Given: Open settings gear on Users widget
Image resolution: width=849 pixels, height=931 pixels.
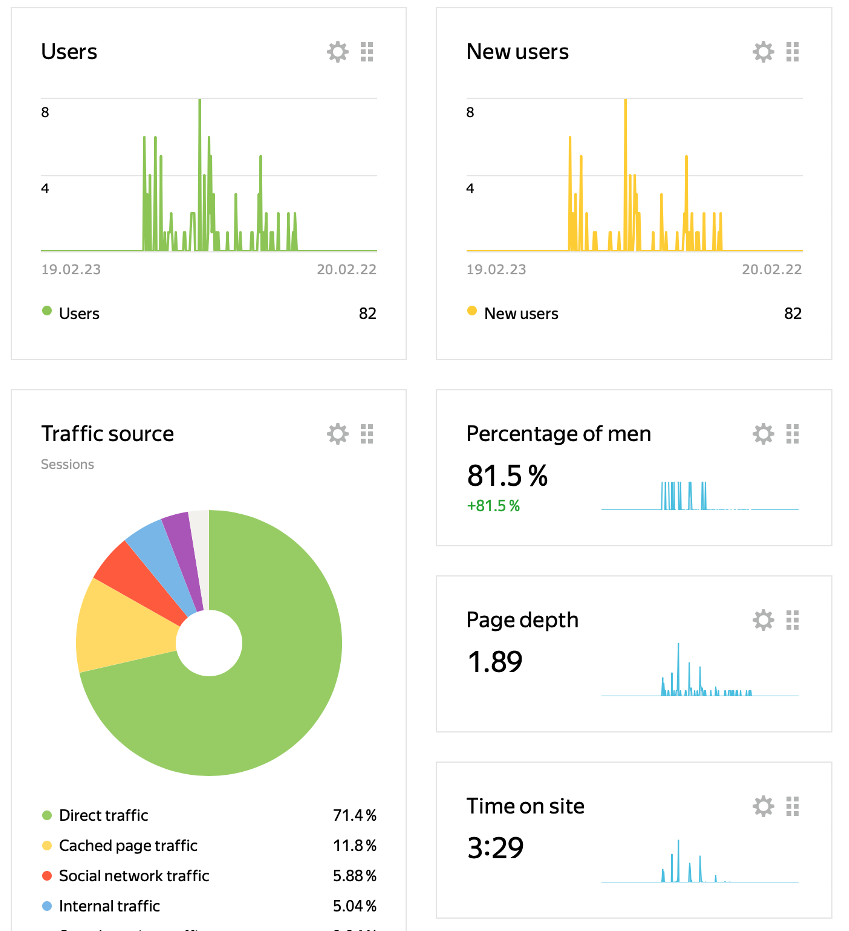Looking at the screenshot, I should [338, 52].
